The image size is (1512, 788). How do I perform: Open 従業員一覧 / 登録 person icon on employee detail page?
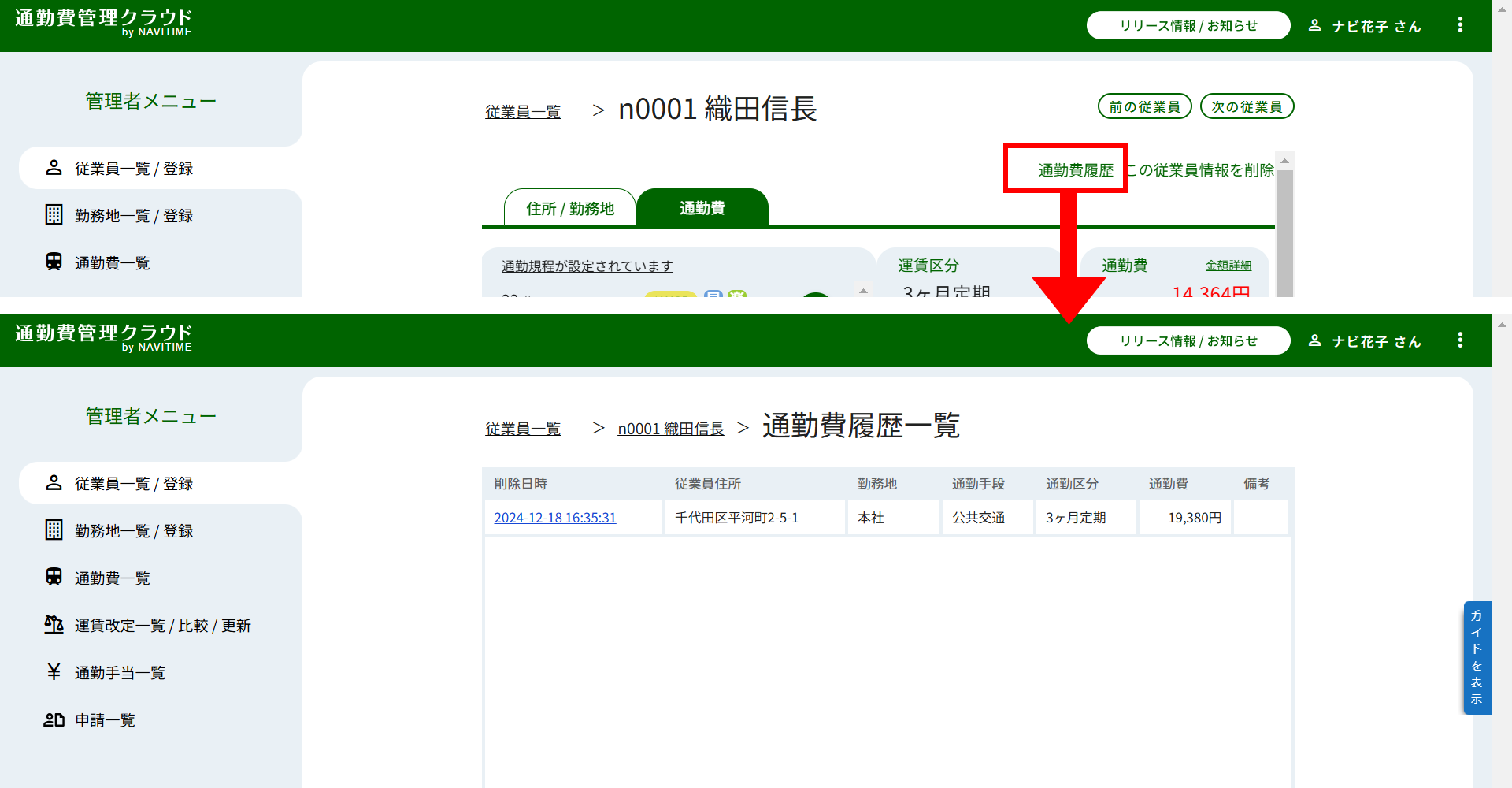pyautogui.click(x=54, y=168)
